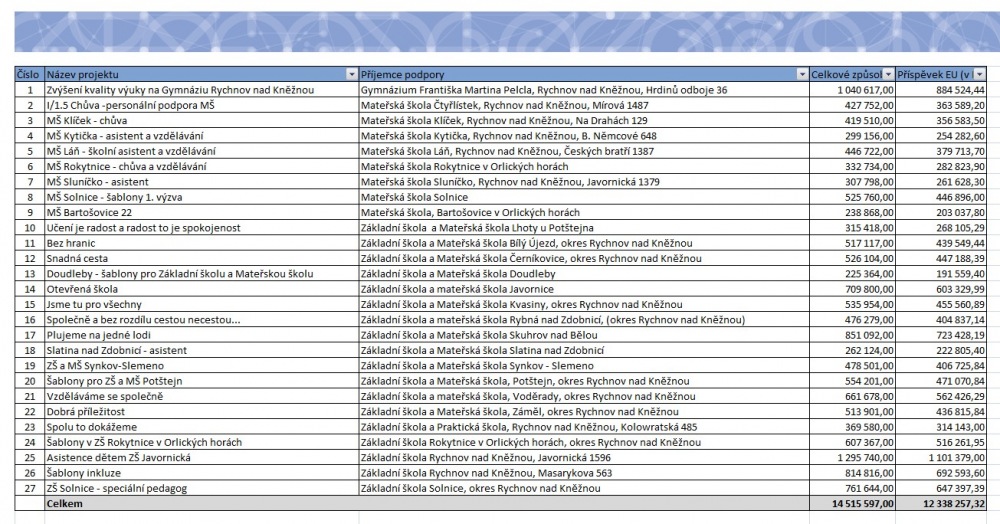Select the 'Šablony inkluze' cell
Screen dimensions: 1000x524
coord(202,472)
